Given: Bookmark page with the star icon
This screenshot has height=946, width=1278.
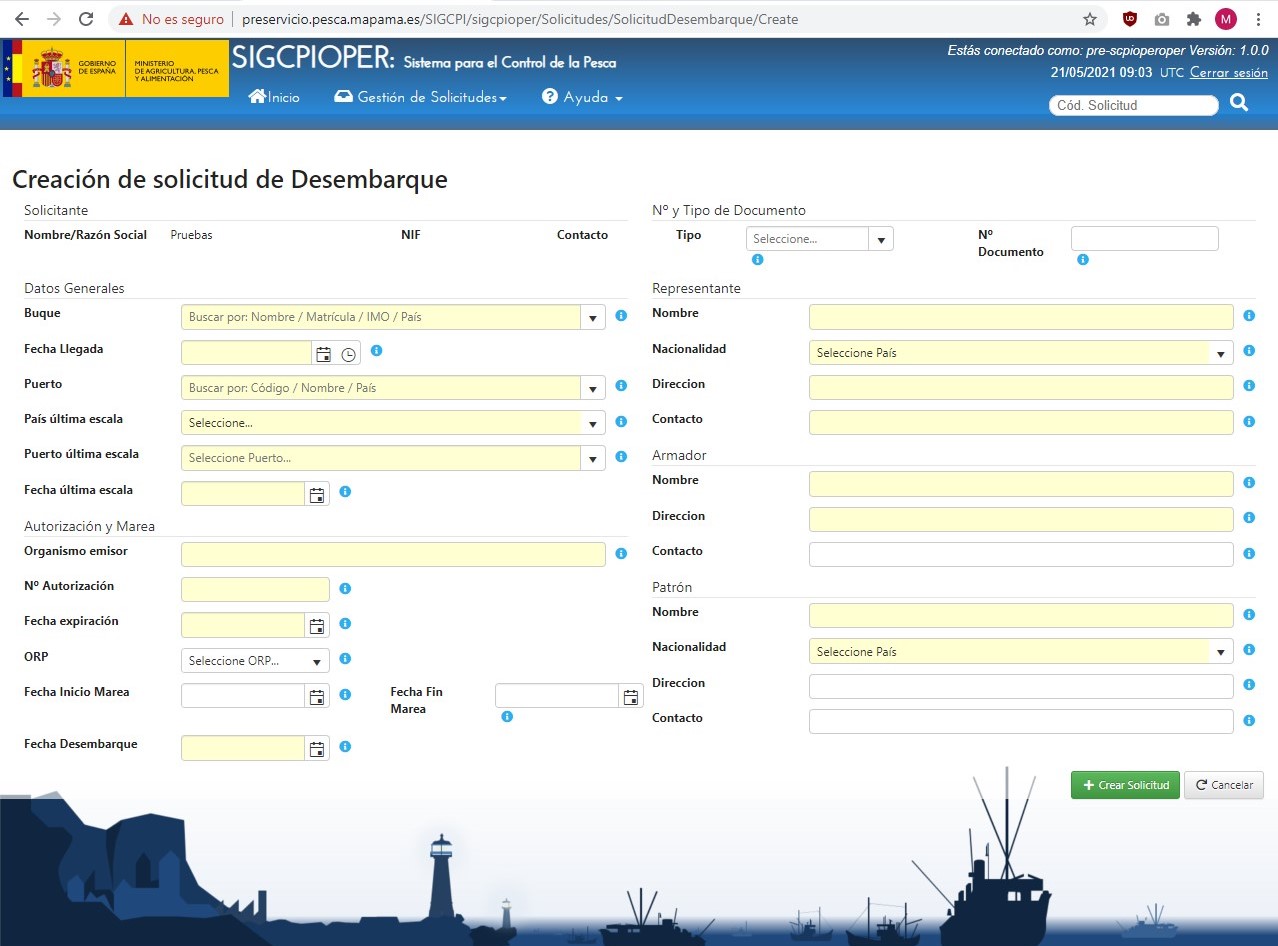Looking at the screenshot, I should click(x=1090, y=19).
